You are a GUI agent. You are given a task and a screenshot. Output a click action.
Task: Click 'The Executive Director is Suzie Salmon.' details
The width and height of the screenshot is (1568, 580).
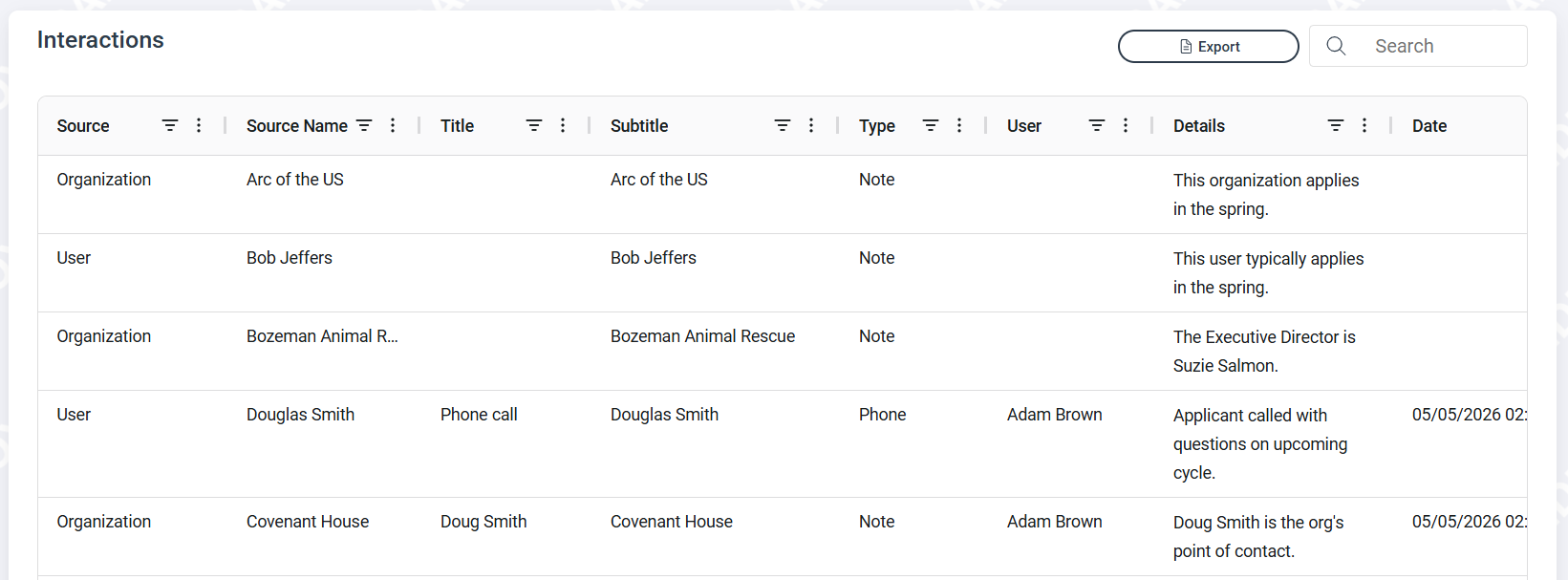pos(1264,352)
